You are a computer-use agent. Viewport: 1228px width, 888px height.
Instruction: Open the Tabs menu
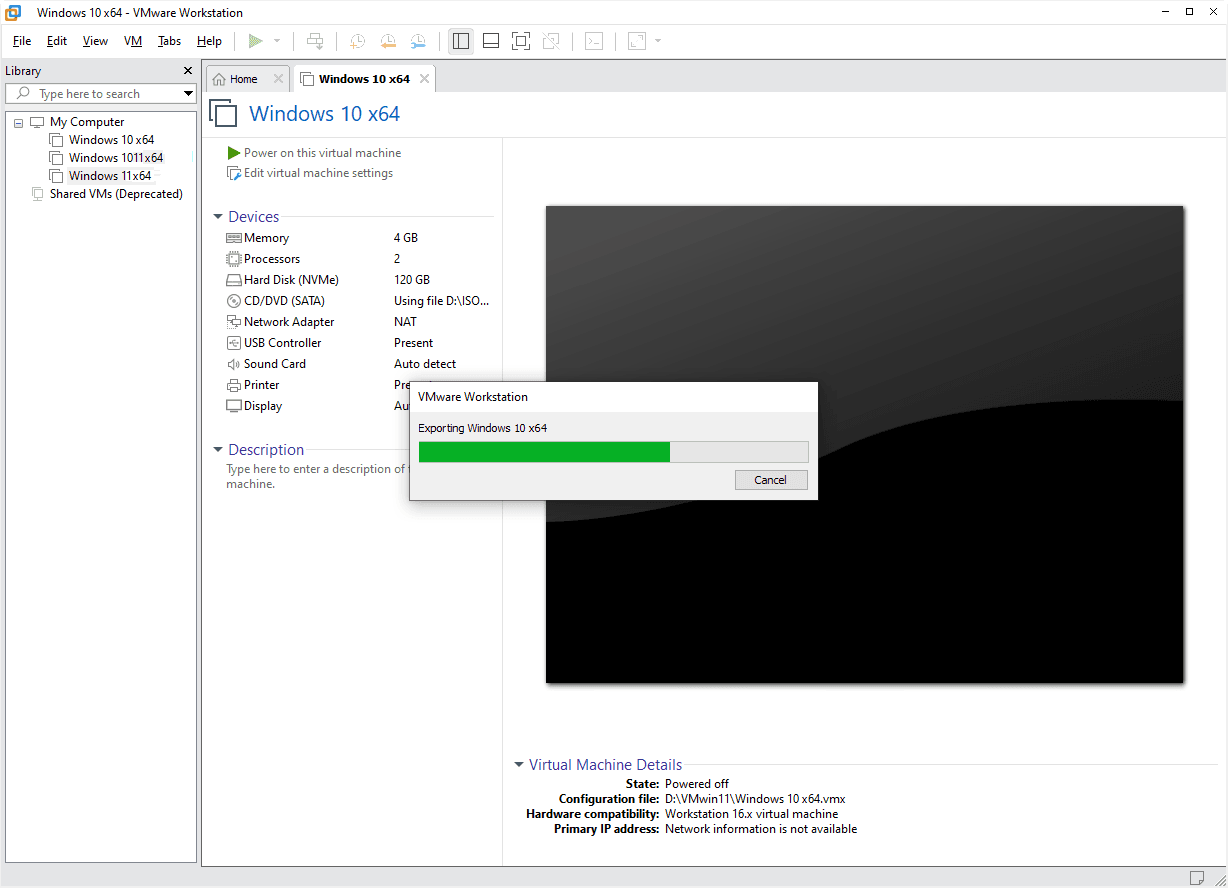170,41
